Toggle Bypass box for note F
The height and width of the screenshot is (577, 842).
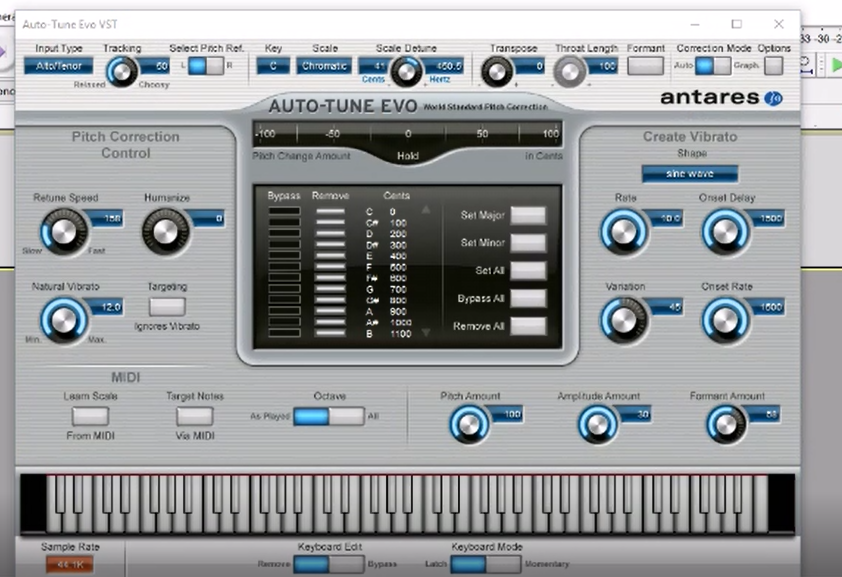point(284,267)
